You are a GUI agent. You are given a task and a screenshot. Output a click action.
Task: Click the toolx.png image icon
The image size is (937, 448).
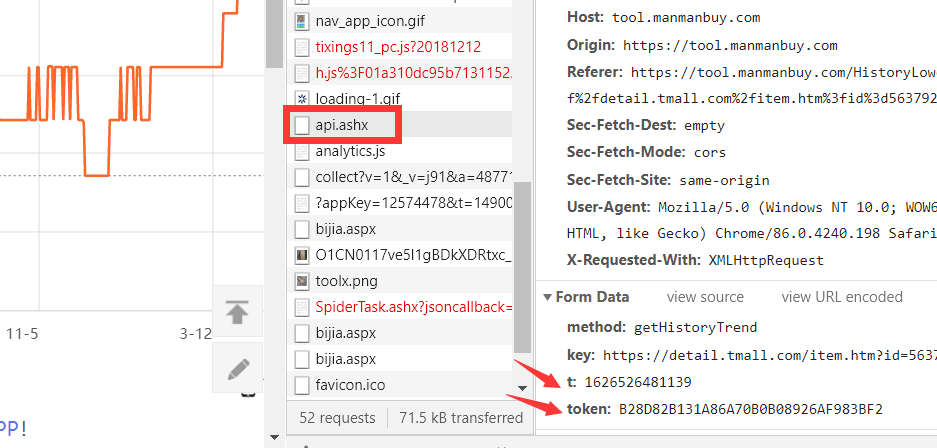pos(301,281)
